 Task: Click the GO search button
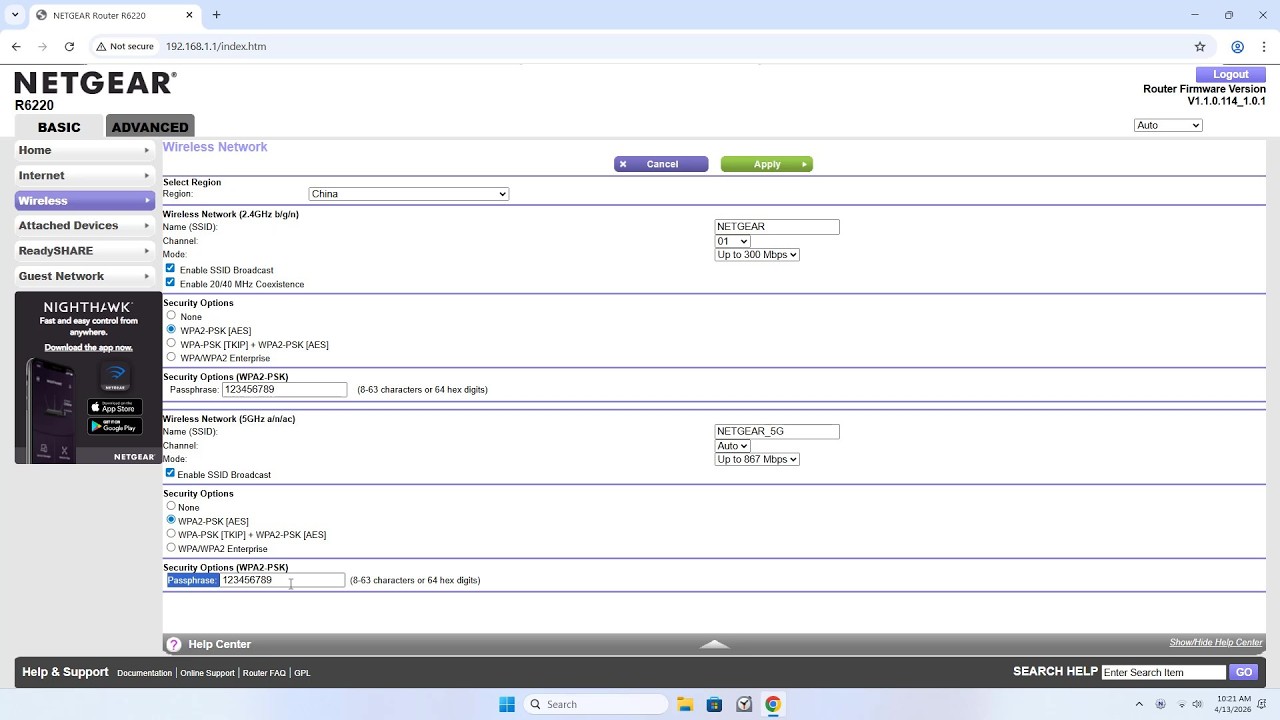point(1244,672)
